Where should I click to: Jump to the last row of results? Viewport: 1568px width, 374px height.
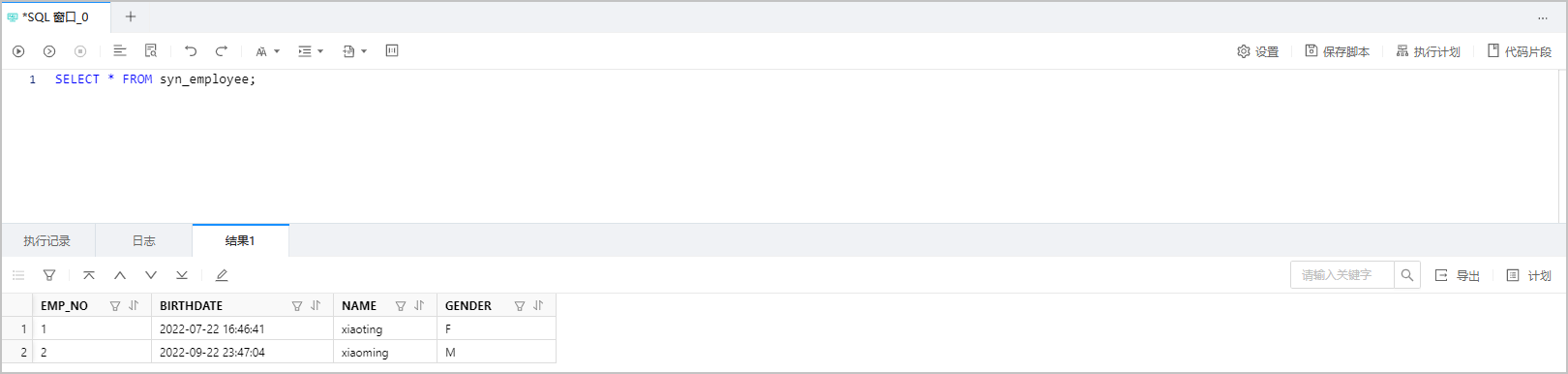[x=182, y=275]
